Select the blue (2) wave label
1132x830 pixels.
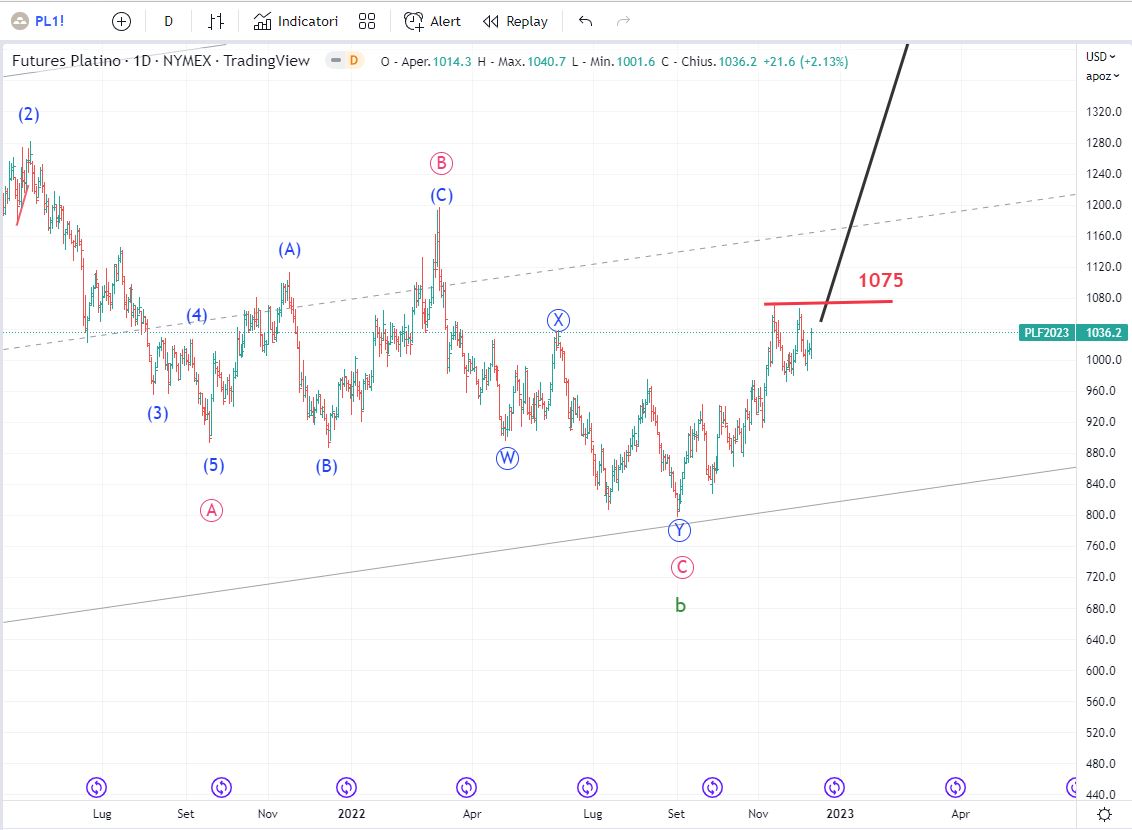click(x=29, y=115)
